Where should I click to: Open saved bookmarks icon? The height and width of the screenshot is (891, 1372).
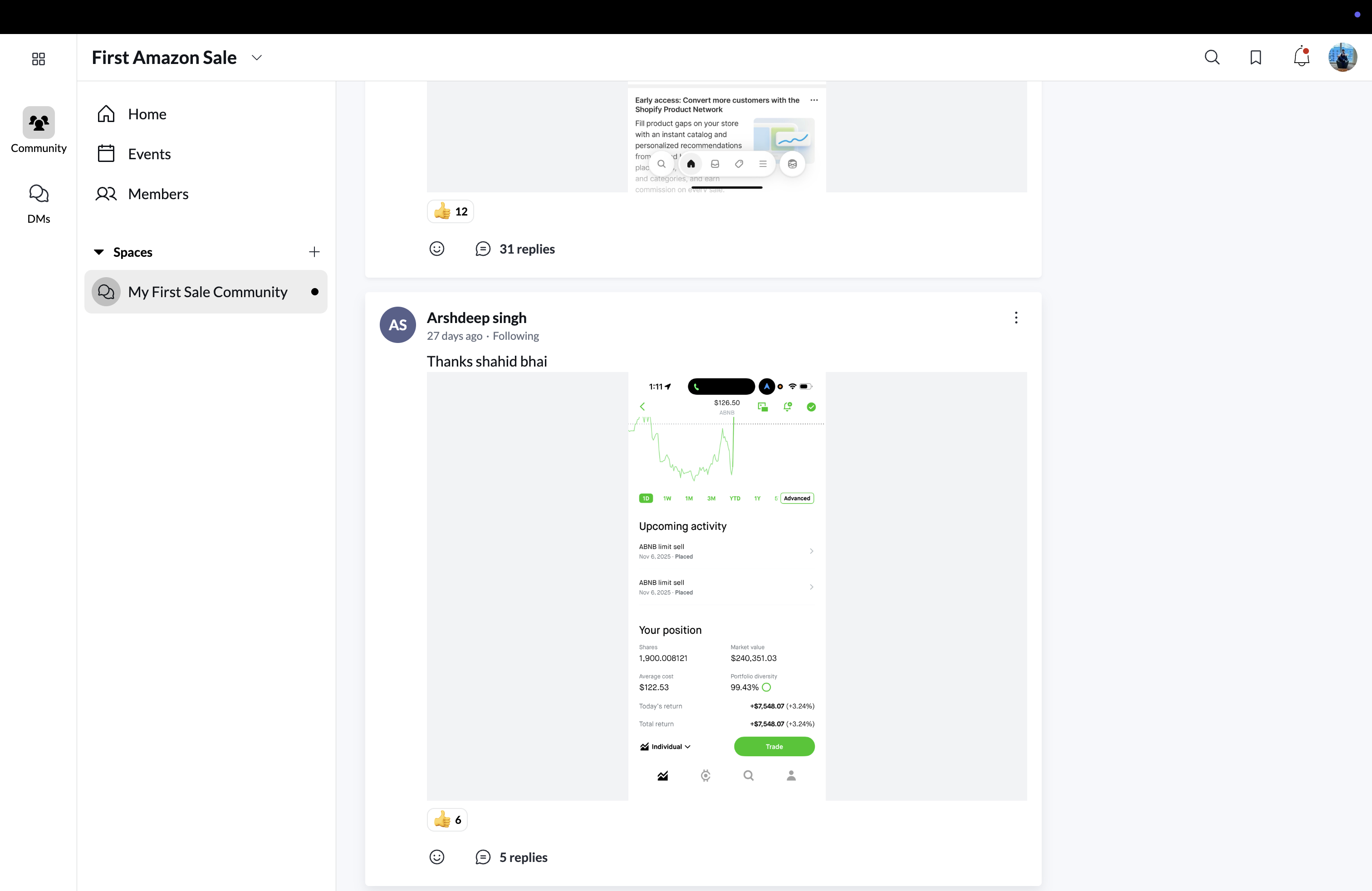(1255, 57)
